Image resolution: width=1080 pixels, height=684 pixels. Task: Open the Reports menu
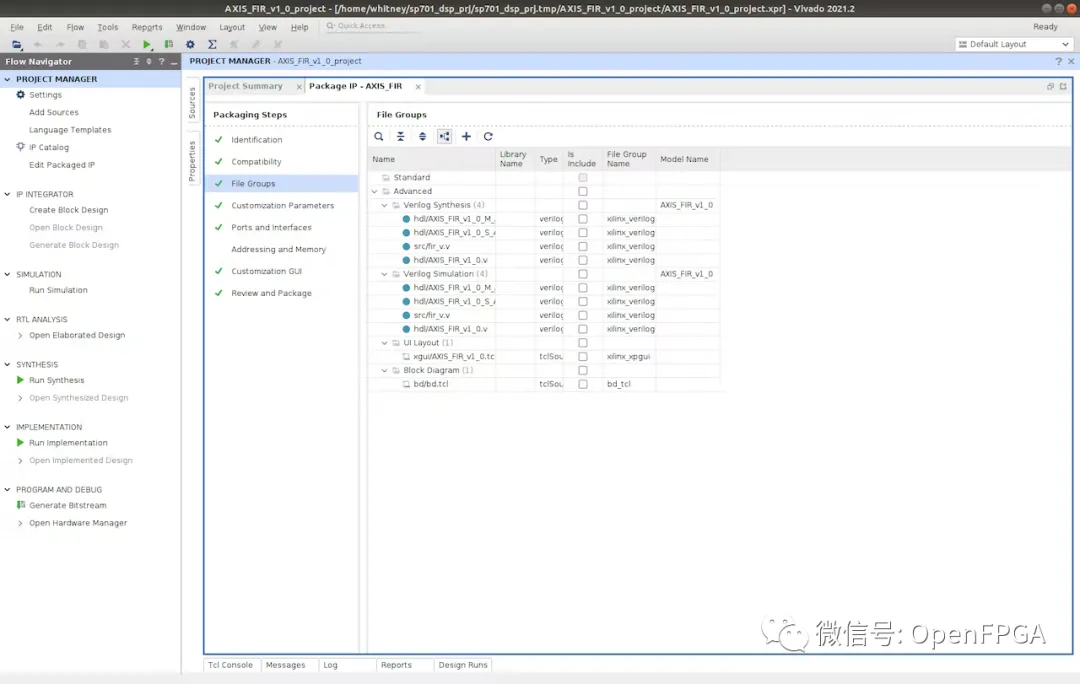147,27
